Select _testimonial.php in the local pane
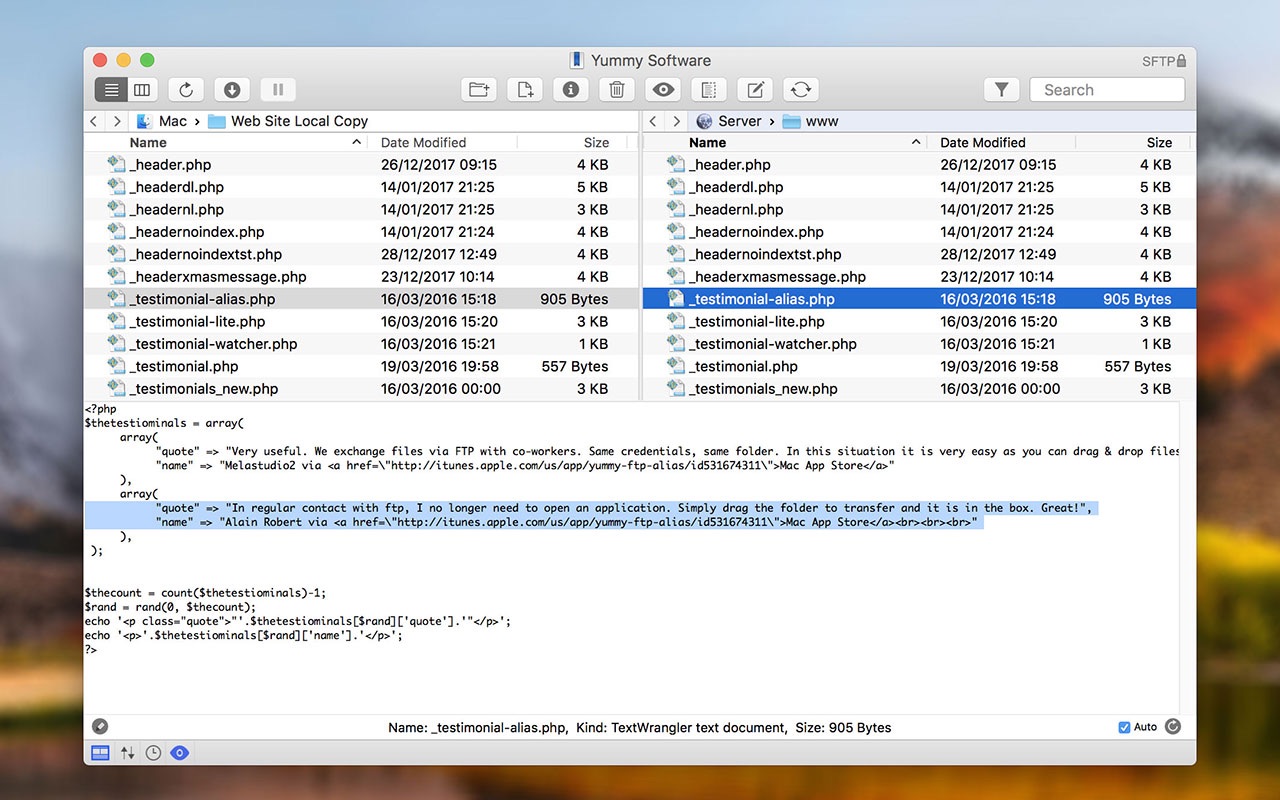Image resolution: width=1280 pixels, height=800 pixels. pos(361,366)
